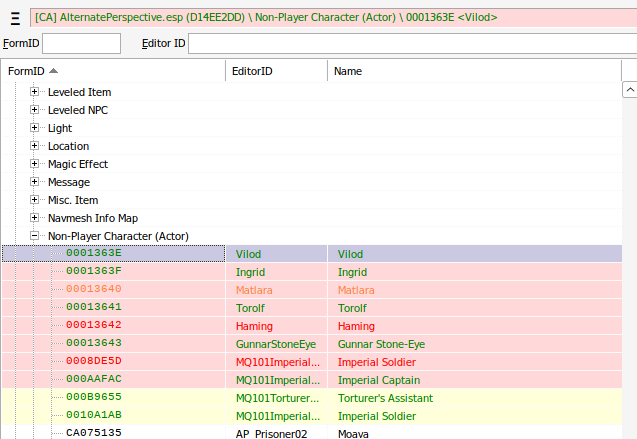Click the AP_Prisoner02 EditorID cell

tap(276, 433)
